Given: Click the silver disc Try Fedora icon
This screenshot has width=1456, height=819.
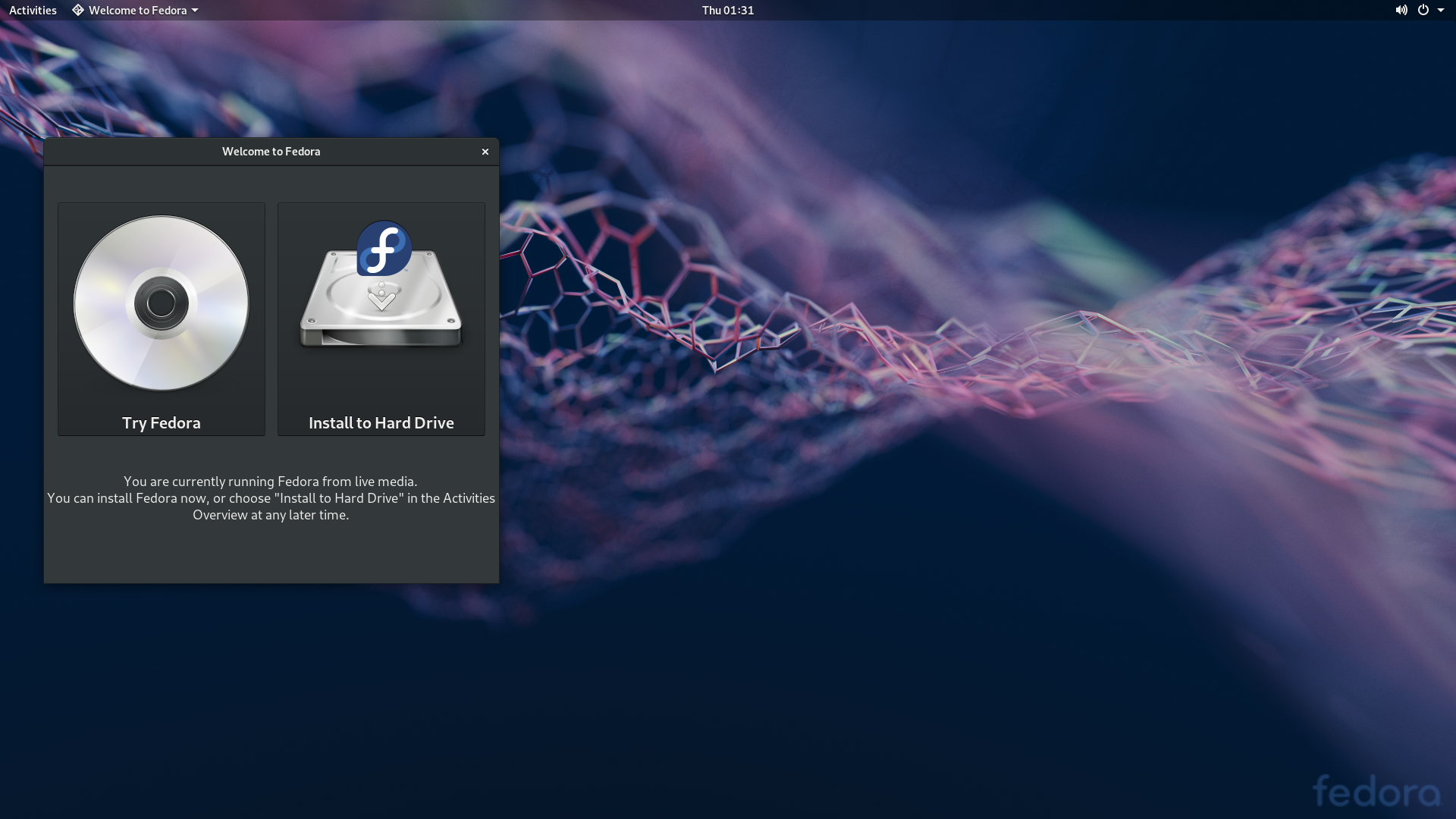Looking at the screenshot, I should (162, 303).
